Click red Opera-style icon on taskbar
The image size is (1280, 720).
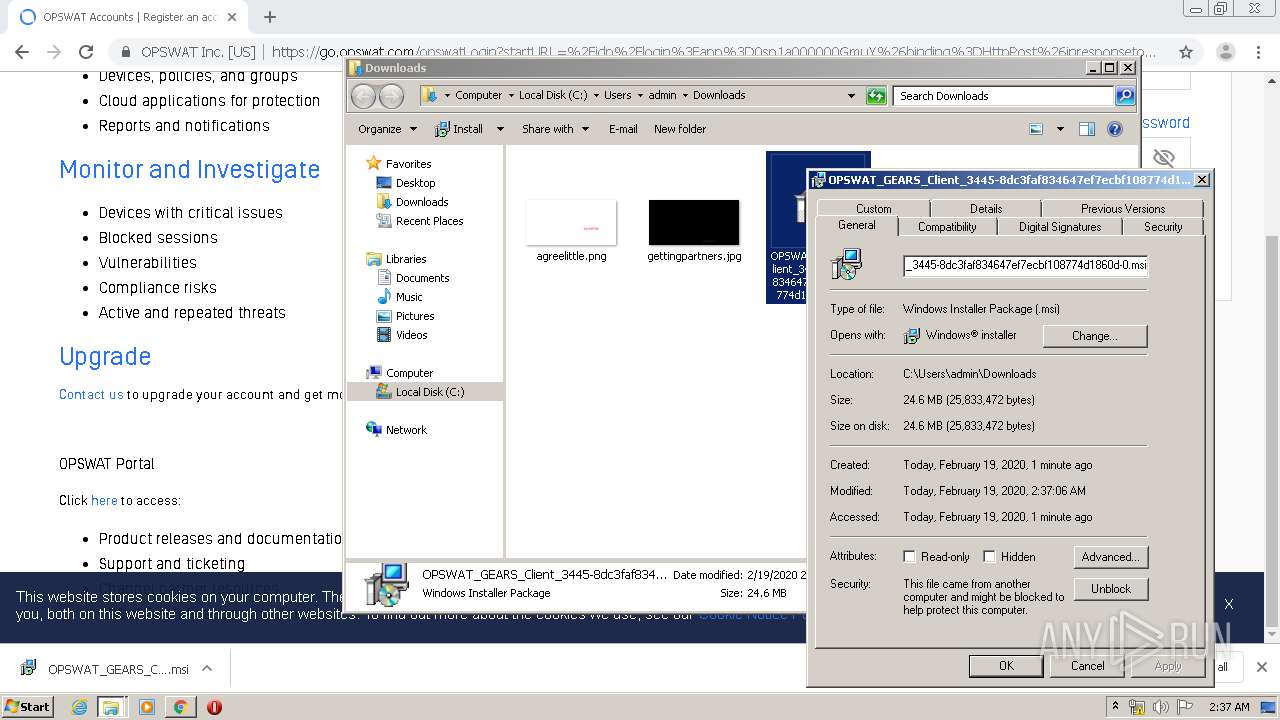[214, 707]
